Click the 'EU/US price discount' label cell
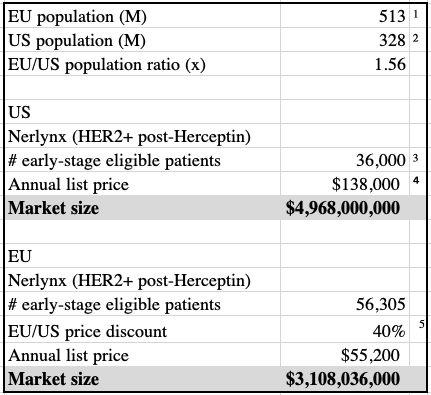Image resolution: width=431 pixels, height=395 pixels. coord(143,329)
